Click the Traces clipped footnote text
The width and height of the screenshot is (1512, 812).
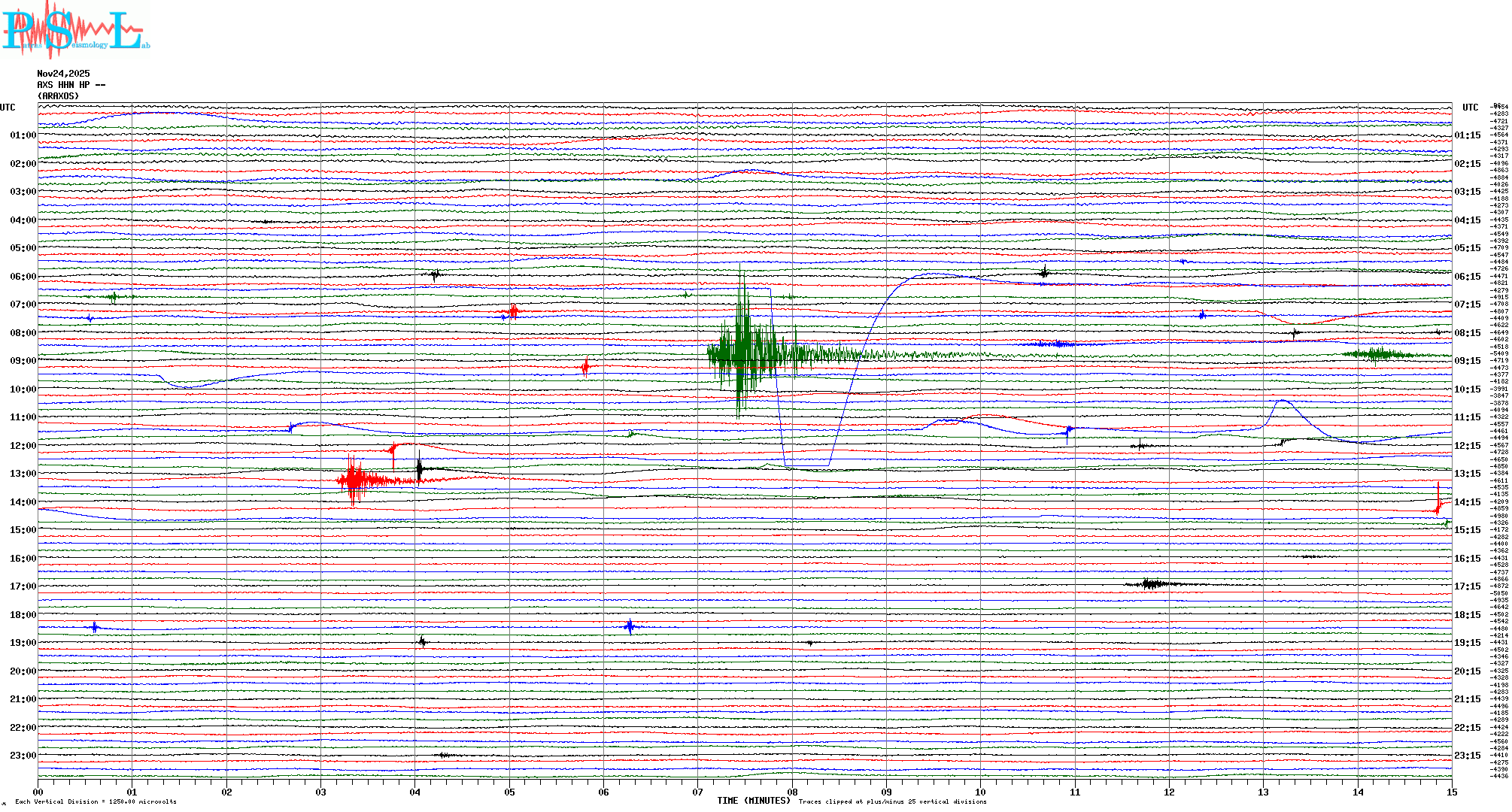[x=892, y=801]
